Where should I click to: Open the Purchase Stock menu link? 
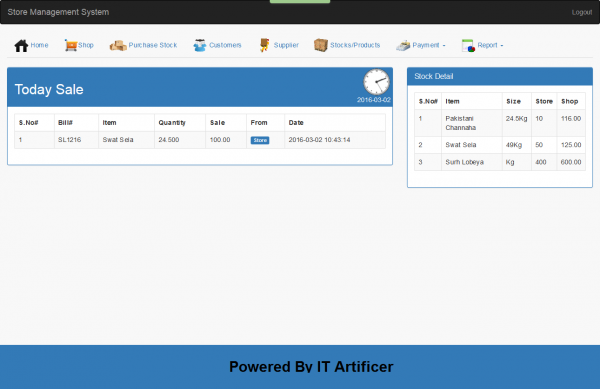(x=153, y=45)
